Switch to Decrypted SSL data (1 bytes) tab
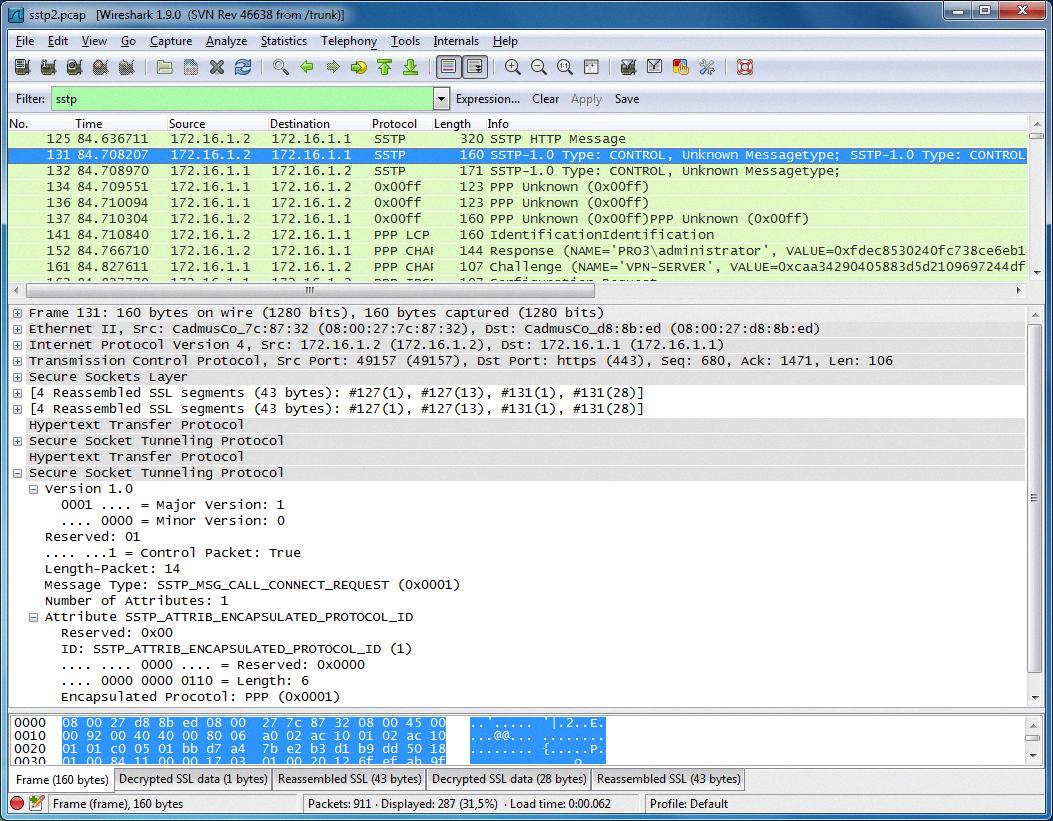1053x821 pixels. (193, 779)
